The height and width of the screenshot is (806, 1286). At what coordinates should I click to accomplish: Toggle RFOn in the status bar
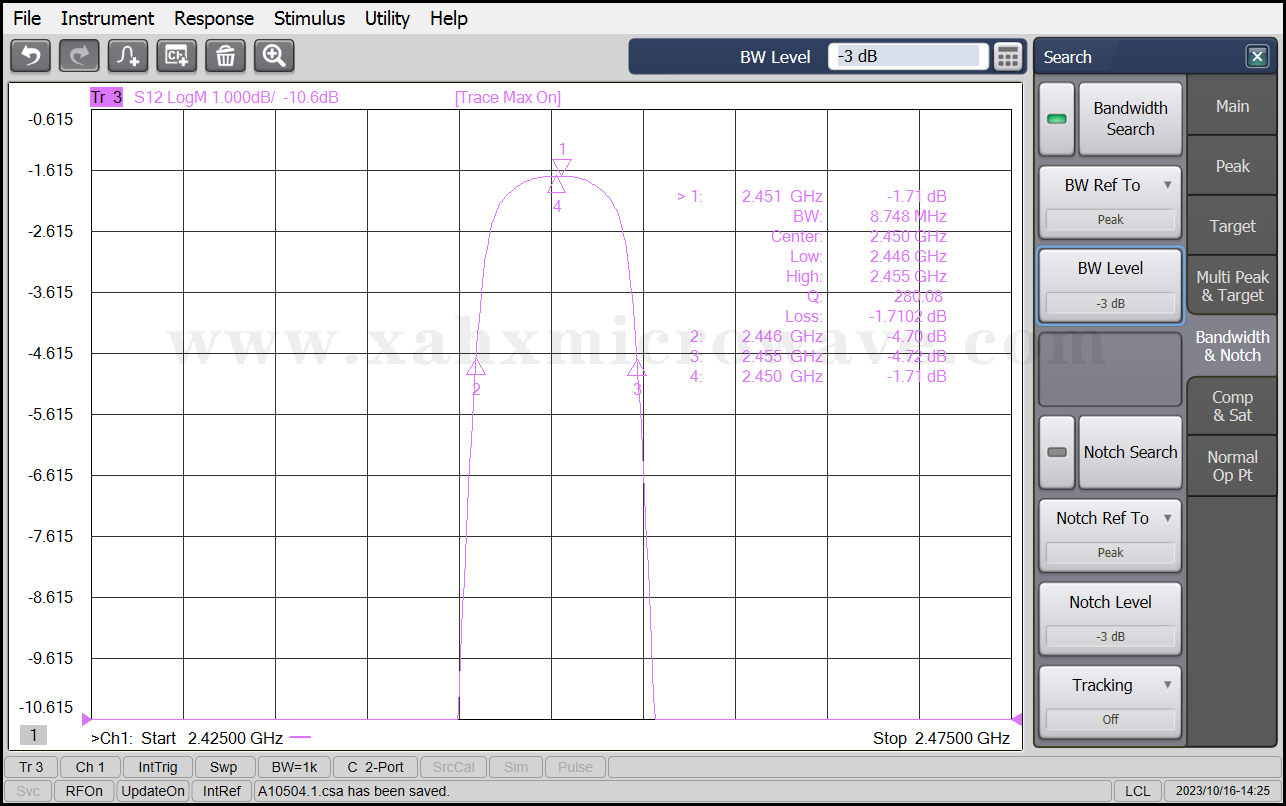pyautogui.click(x=84, y=791)
